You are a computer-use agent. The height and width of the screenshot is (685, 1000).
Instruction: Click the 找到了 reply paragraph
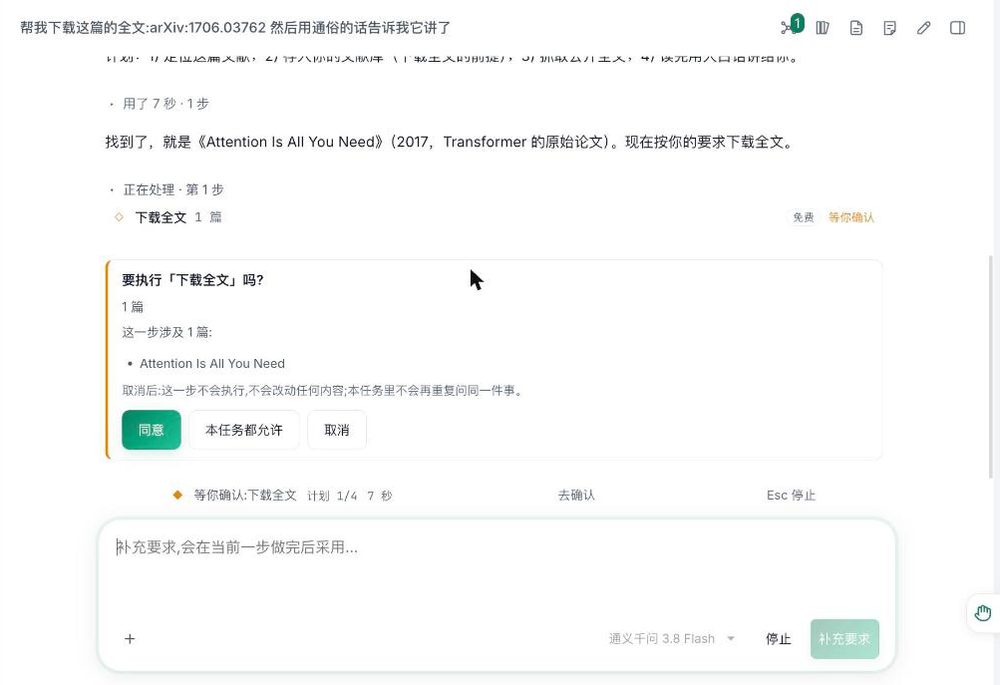450,142
